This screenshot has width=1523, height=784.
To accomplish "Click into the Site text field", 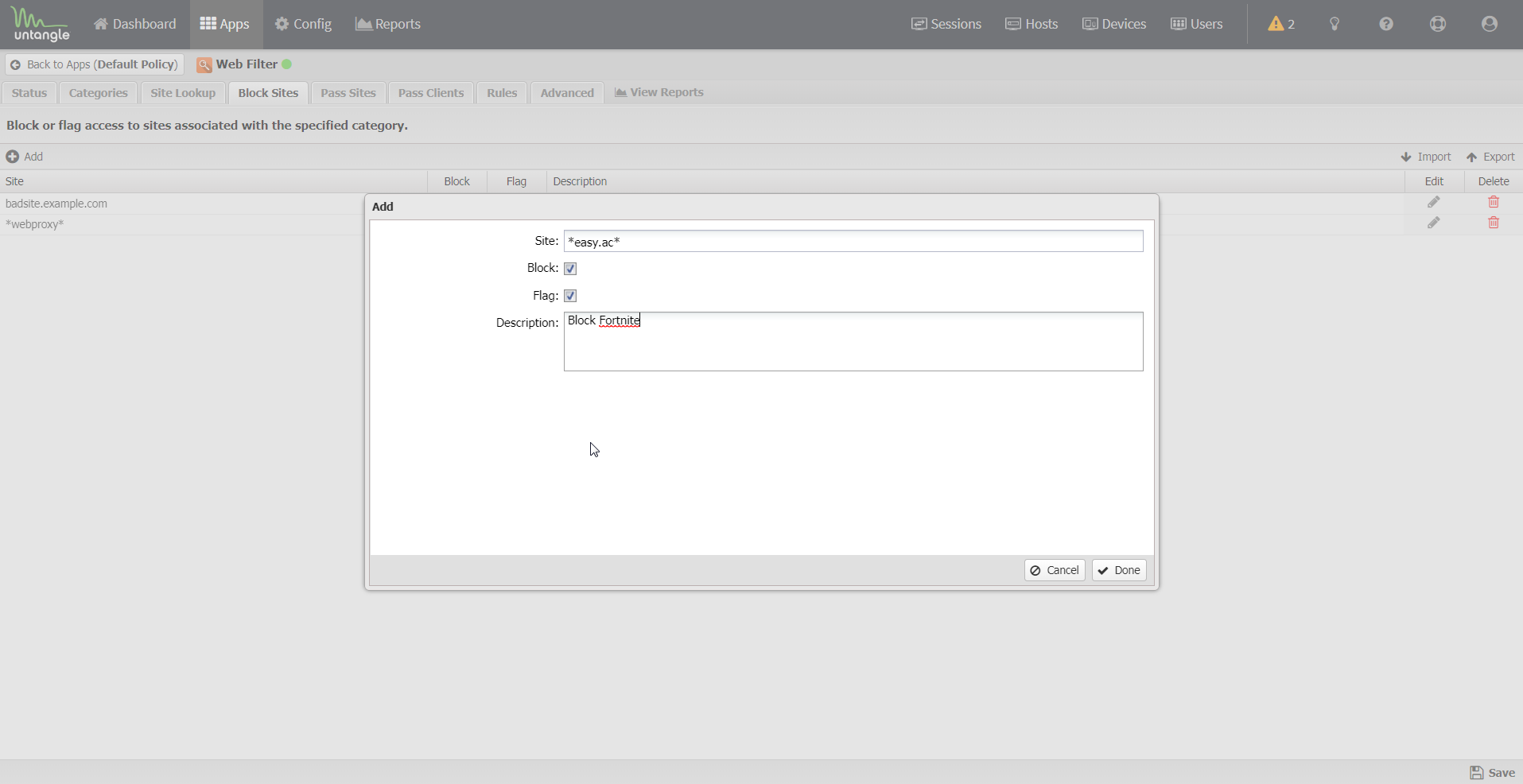I will coord(853,242).
